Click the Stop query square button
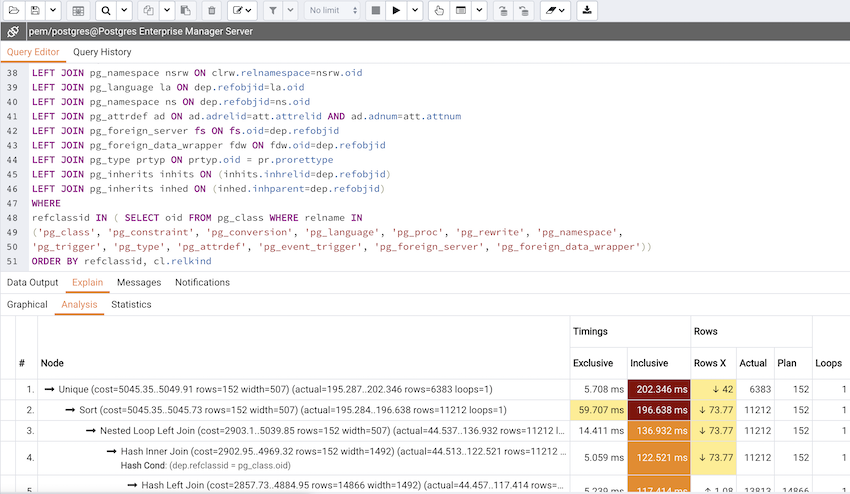This screenshot has width=850, height=494. [x=375, y=10]
